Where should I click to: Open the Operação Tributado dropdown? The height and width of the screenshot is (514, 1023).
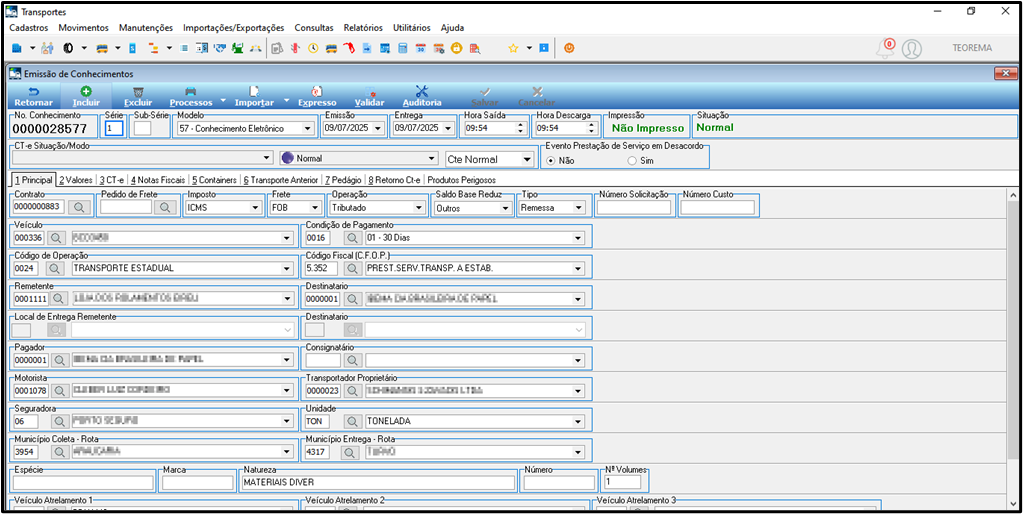click(419, 207)
